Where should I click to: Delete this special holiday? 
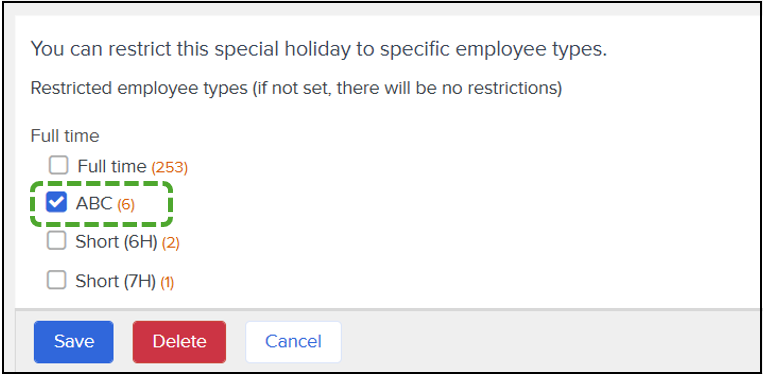click(179, 341)
